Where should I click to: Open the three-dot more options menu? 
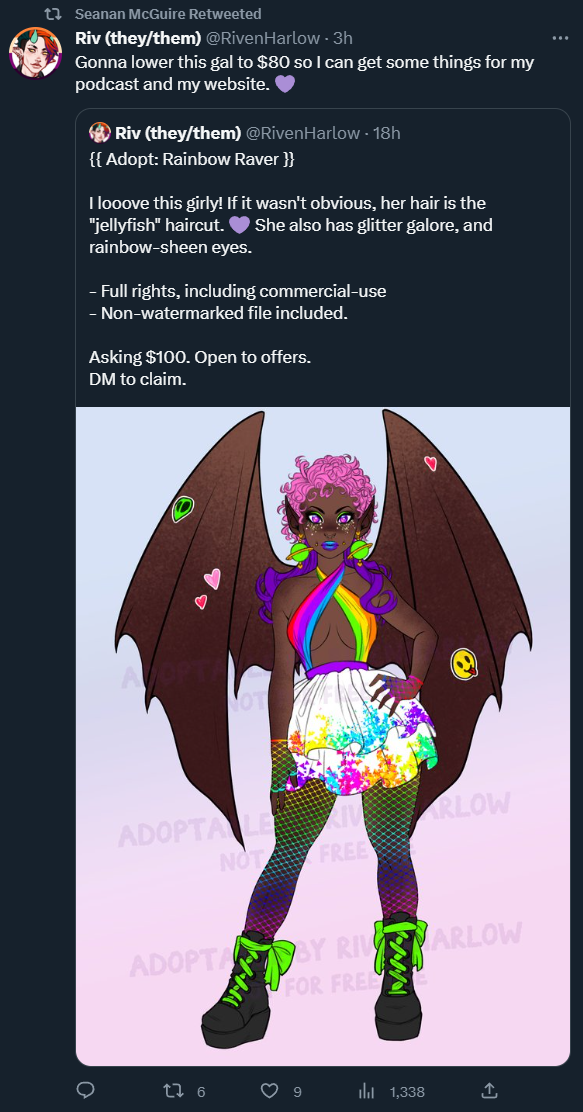pyautogui.click(x=560, y=38)
